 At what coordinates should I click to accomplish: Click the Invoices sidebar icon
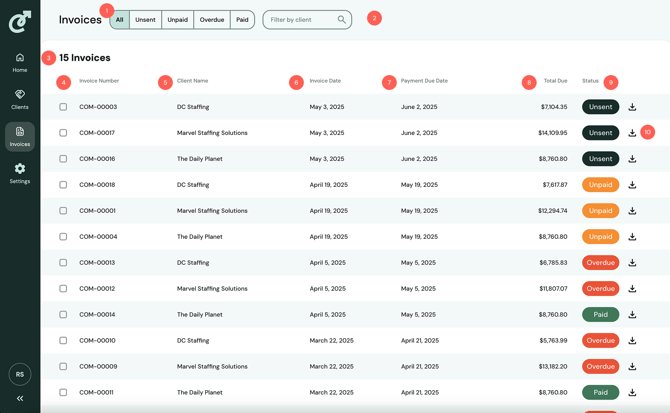20,136
